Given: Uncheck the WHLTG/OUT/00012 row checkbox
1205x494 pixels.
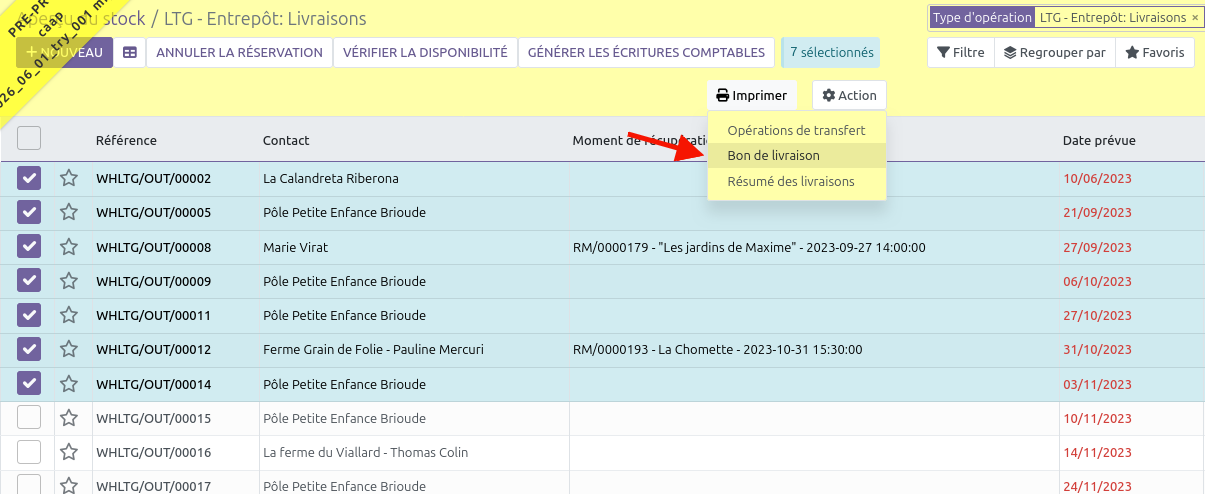Looking at the screenshot, I should click(29, 349).
